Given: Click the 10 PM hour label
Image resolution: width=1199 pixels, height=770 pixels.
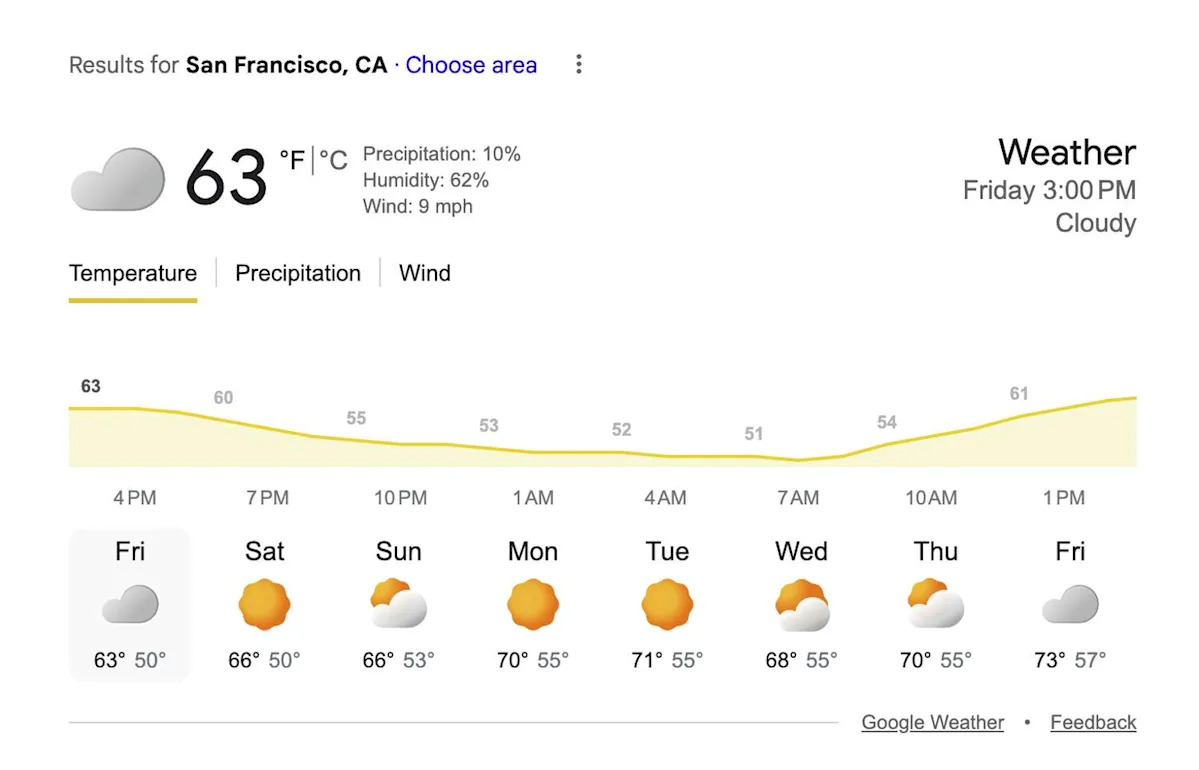Looking at the screenshot, I should click(400, 498).
